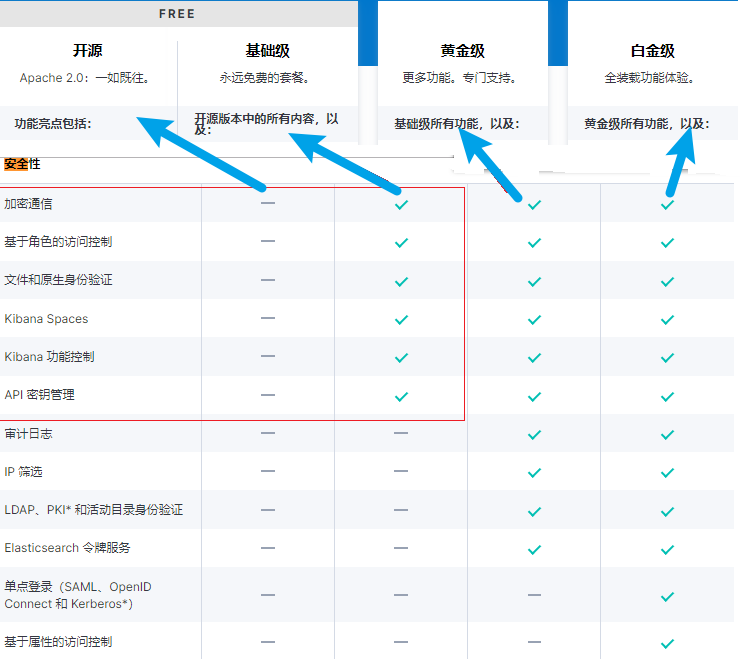Viewport: 741px width, 659px height.
Task: Click the 开源 dash in Kibana Spaces row
Action: pyautogui.click(x=268, y=319)
